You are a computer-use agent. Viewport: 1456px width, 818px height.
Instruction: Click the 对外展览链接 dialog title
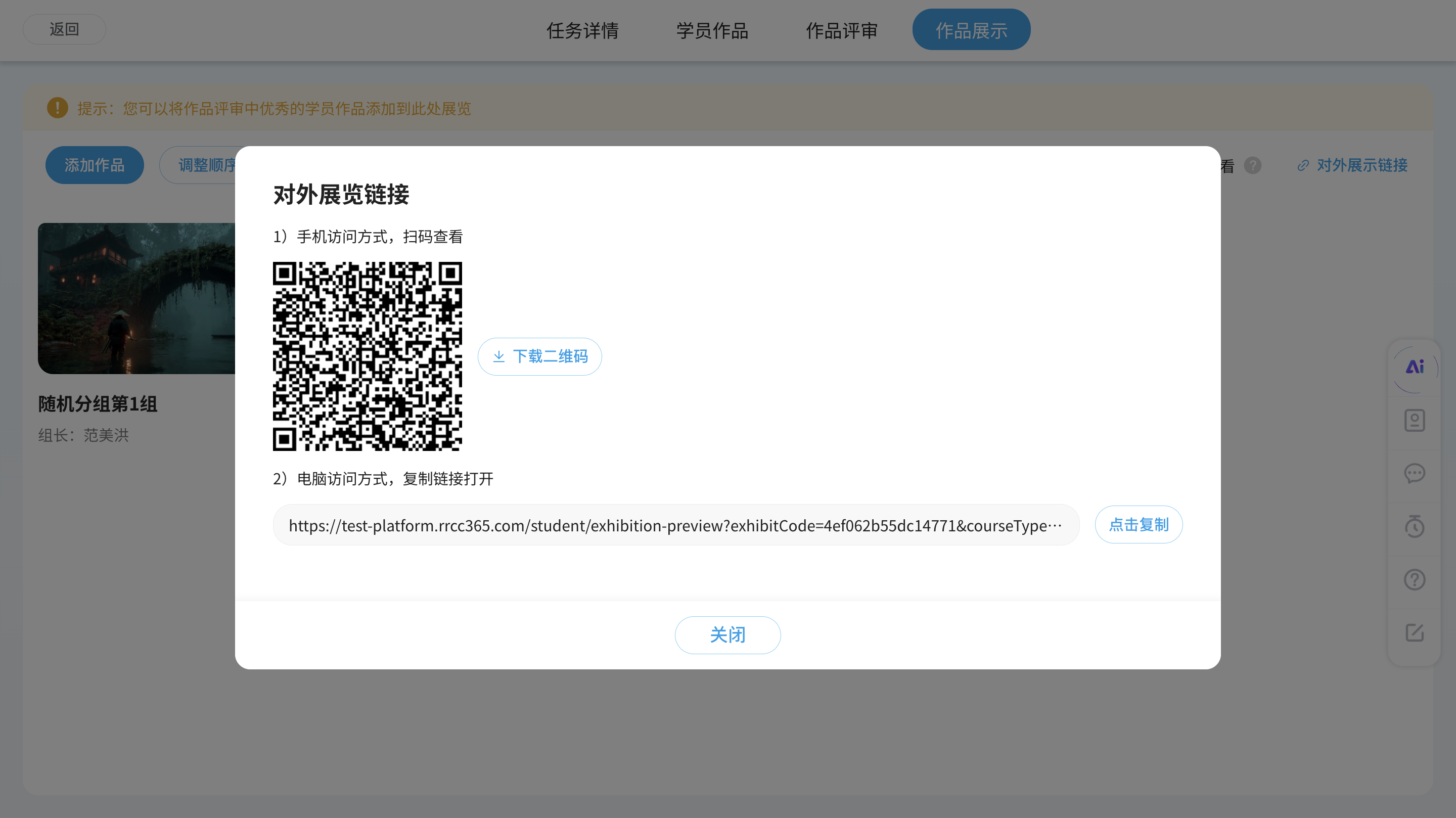(341, 195)
